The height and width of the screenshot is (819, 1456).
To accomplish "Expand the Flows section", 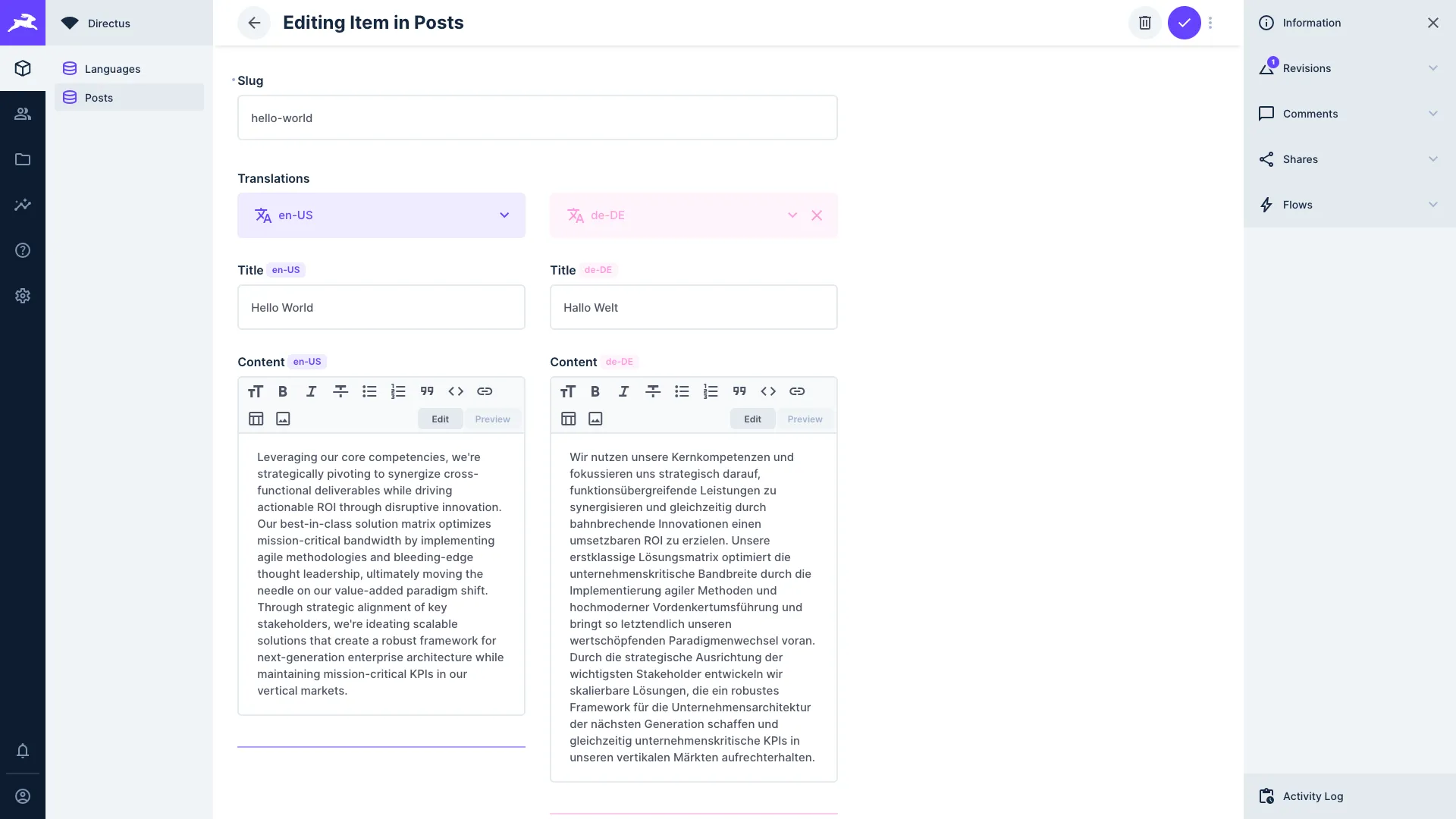I will (1349, 205).
